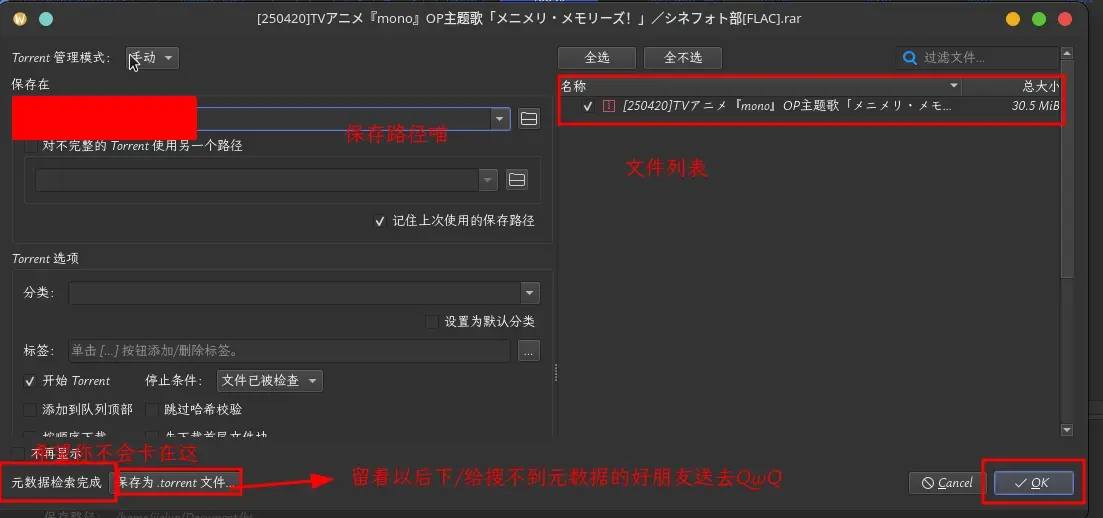Click the 全不选 button
This screenshot has width=1103, height=518.
(x=682, y=58)
